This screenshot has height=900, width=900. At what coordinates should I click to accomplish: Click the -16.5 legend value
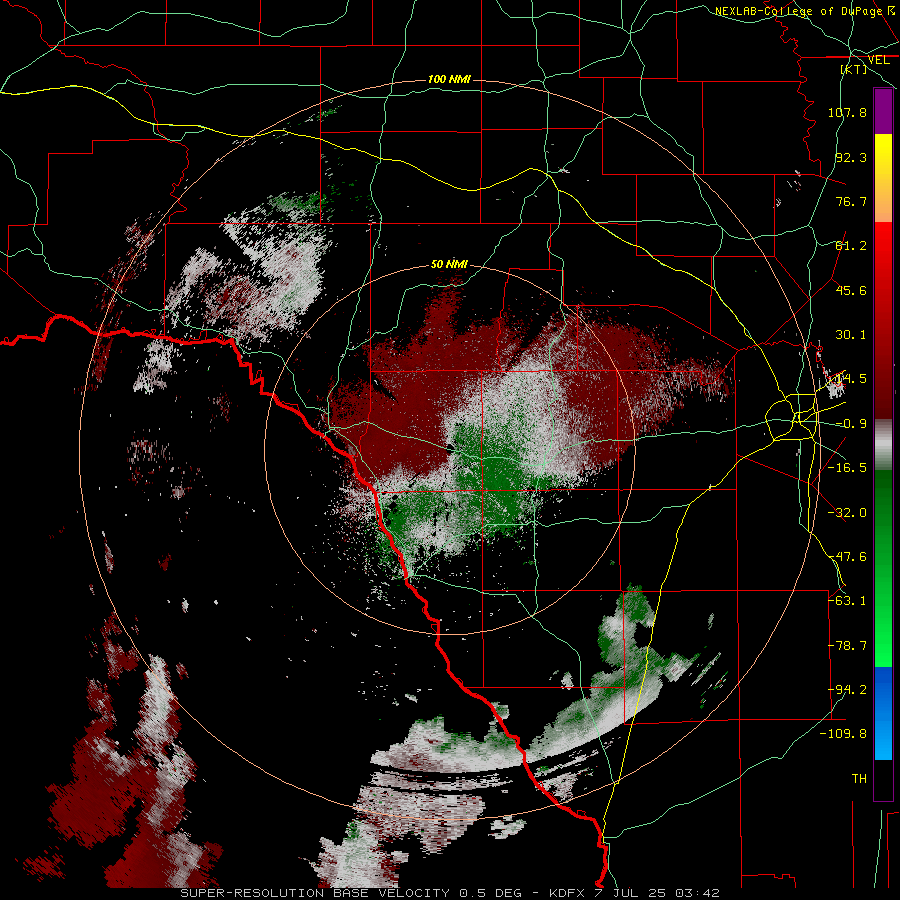(x=847, y=468)
